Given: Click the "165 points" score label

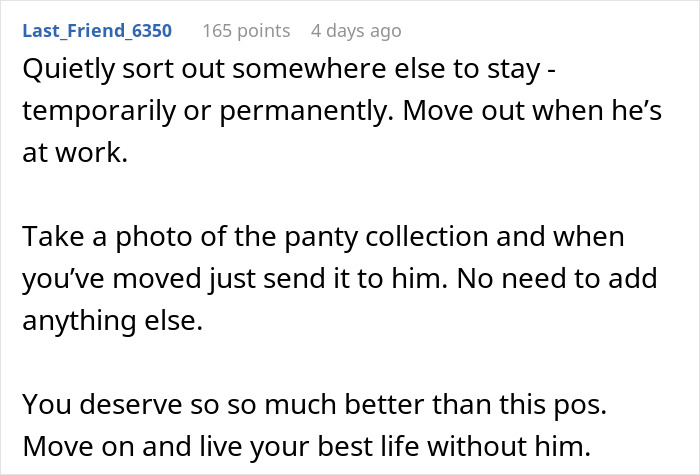Looking at the screenshot, I should pyautogui.click(x=246, y=30).
